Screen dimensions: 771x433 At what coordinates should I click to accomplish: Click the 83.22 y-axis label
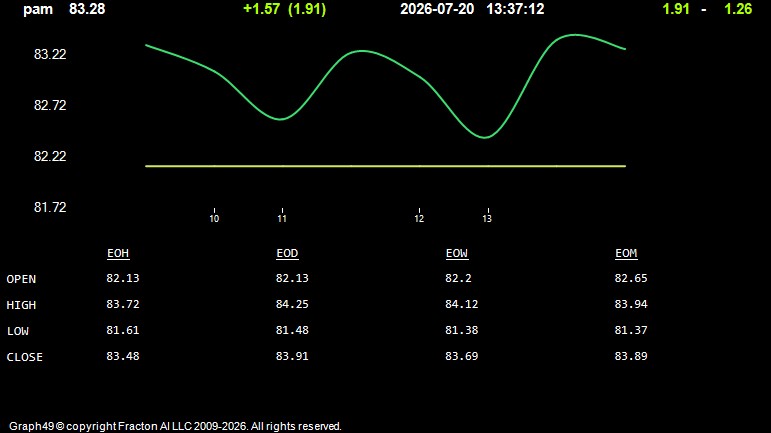point(50,54)
